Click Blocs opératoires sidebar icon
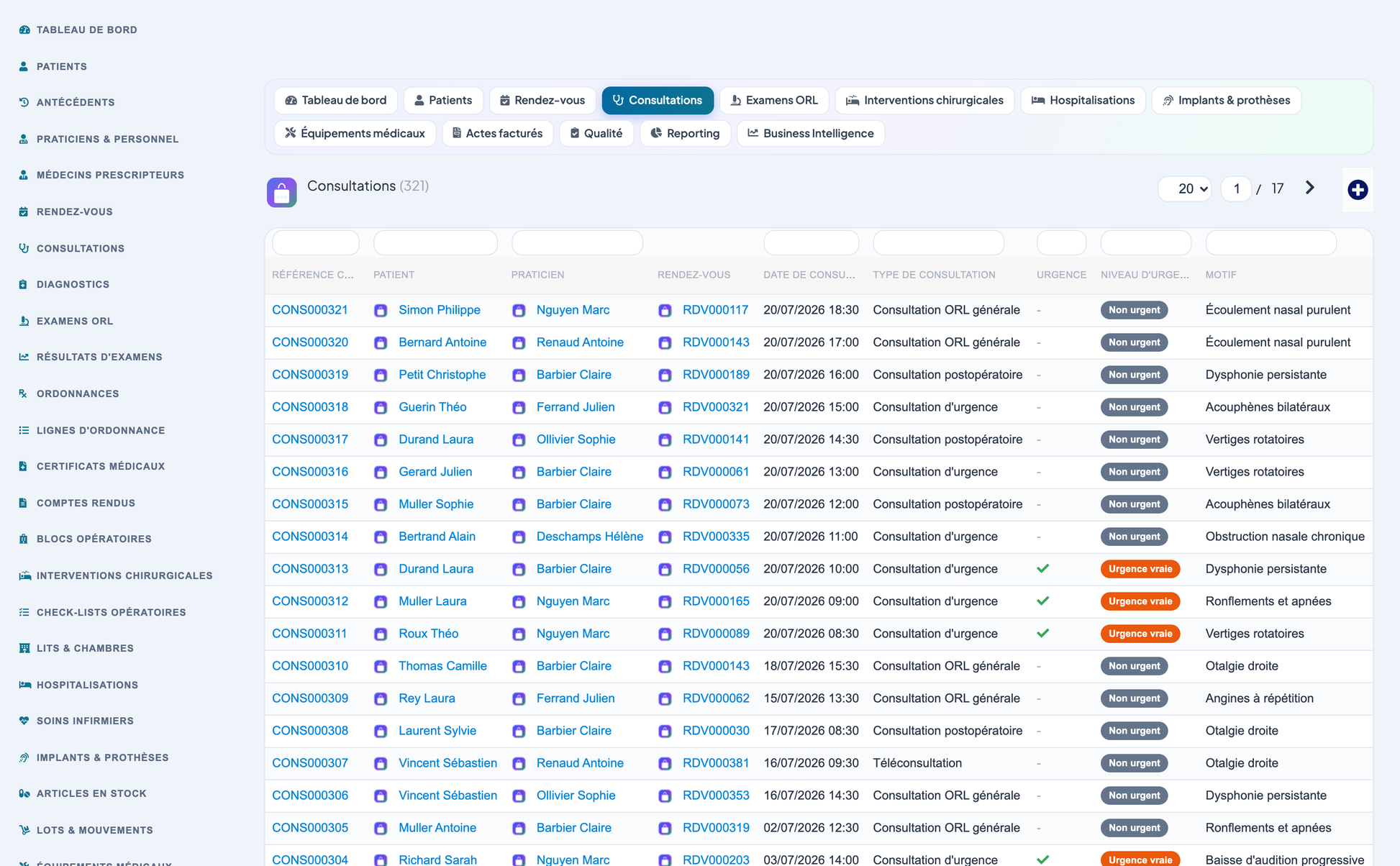This screenshot has width=1400, height=866. pyautogui.click(x=24, y=539)
